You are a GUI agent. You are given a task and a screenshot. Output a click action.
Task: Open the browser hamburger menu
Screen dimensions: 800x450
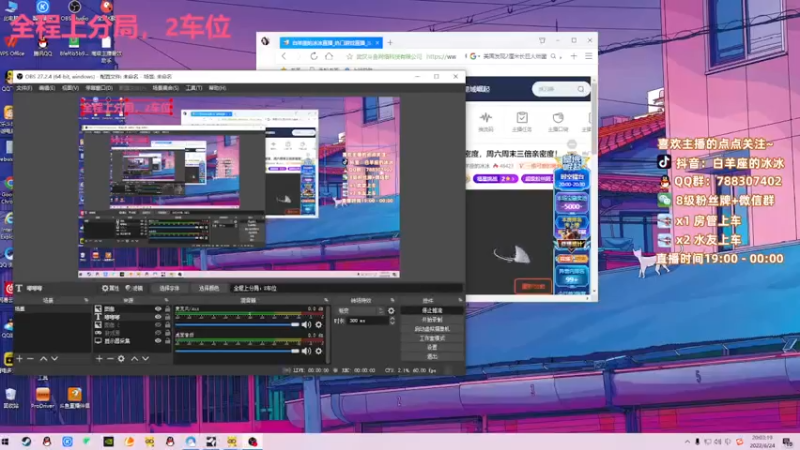click(589, 56)
